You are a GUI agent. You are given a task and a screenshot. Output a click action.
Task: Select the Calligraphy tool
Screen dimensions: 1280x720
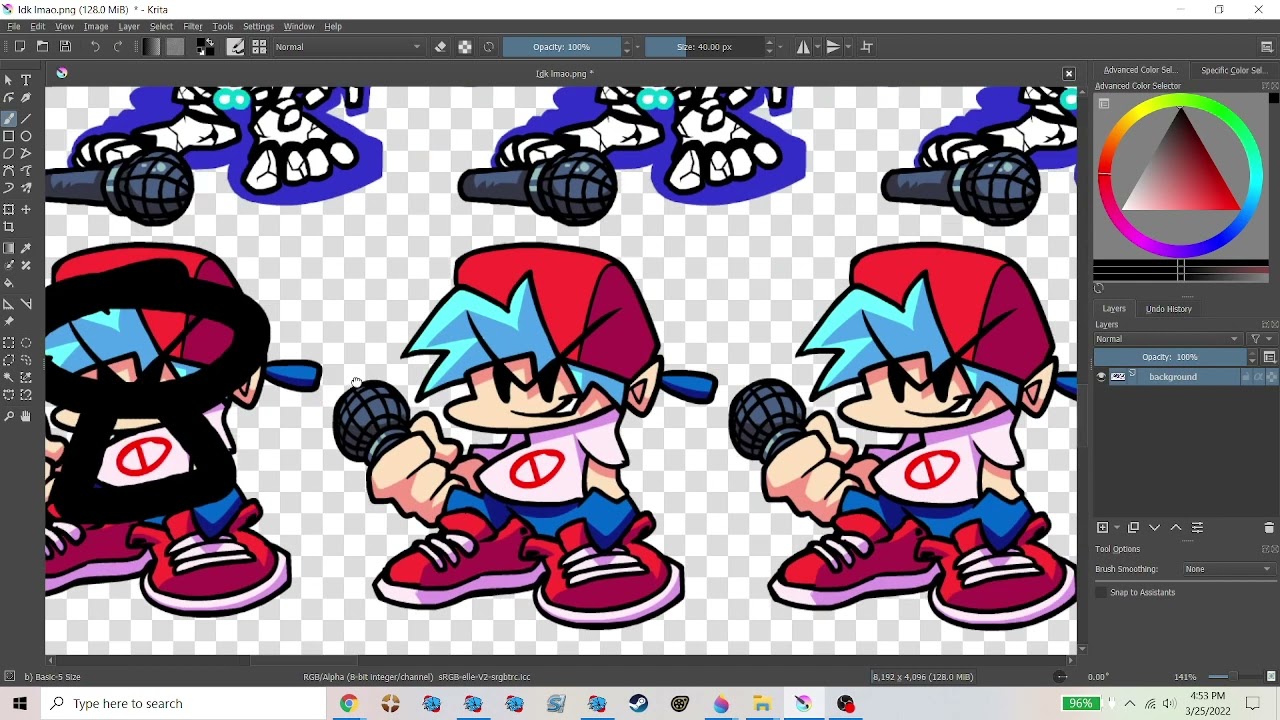(26, 98)
